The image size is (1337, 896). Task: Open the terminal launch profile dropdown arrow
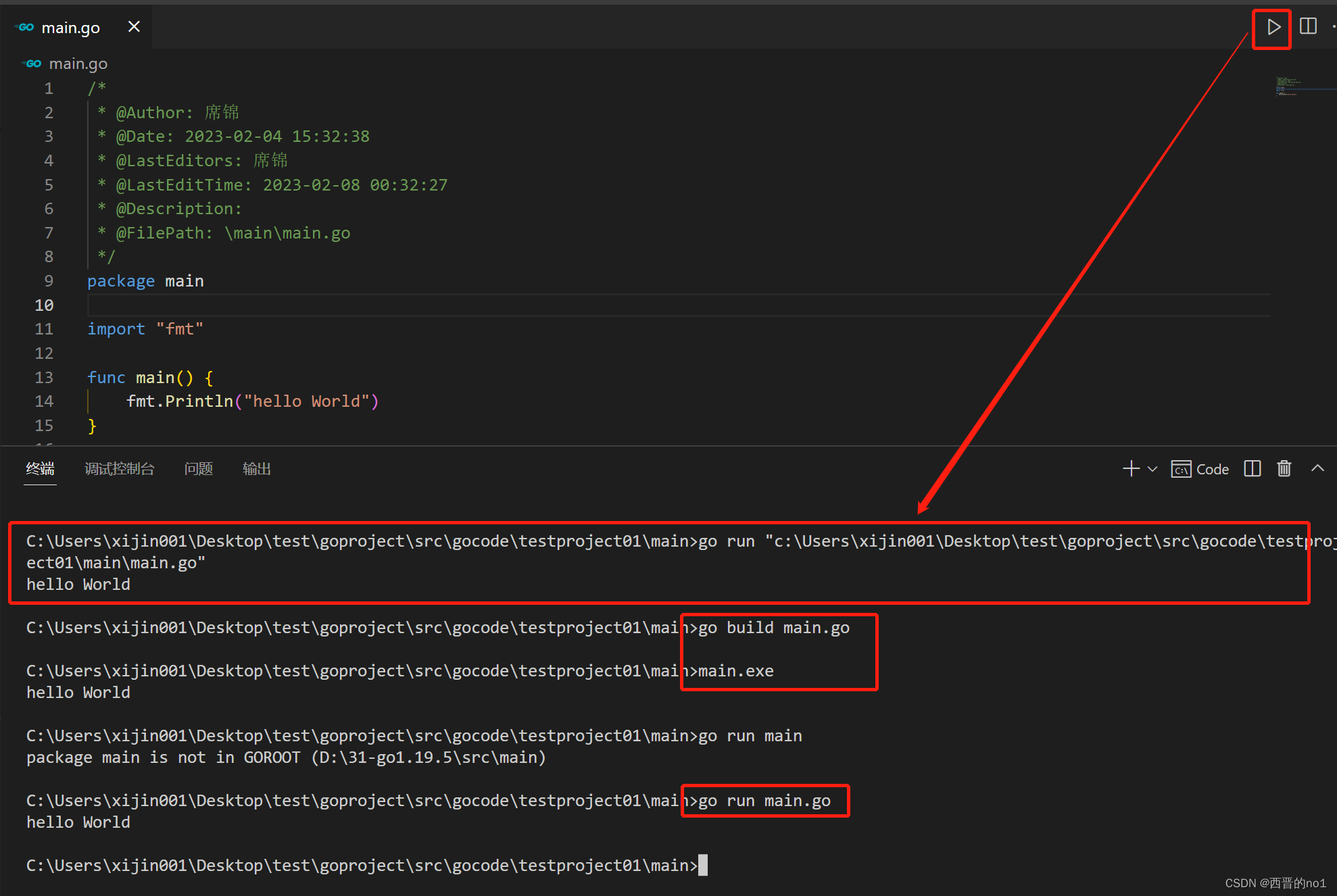point(1152,469)
